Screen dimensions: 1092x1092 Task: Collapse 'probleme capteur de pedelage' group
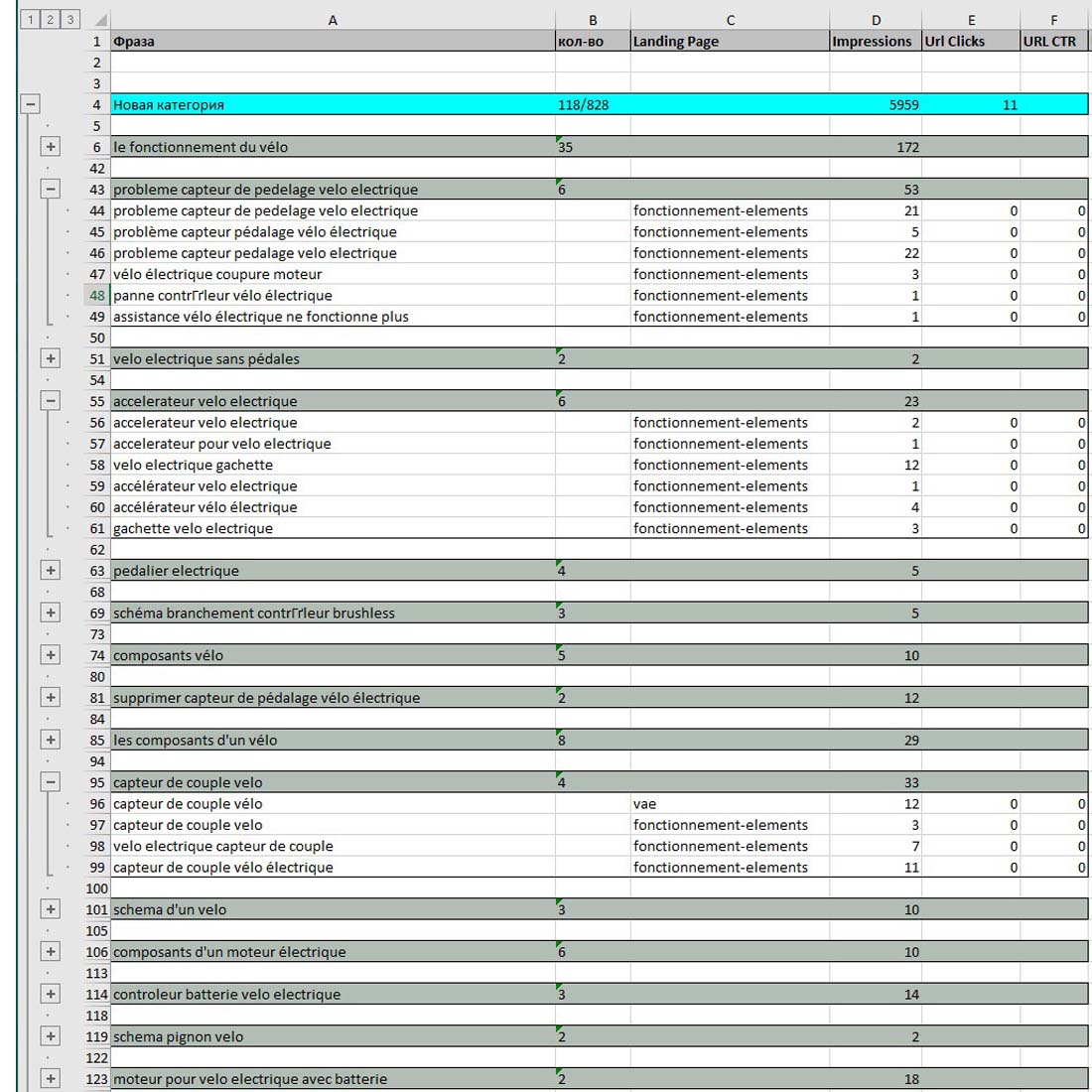(51, 189)
